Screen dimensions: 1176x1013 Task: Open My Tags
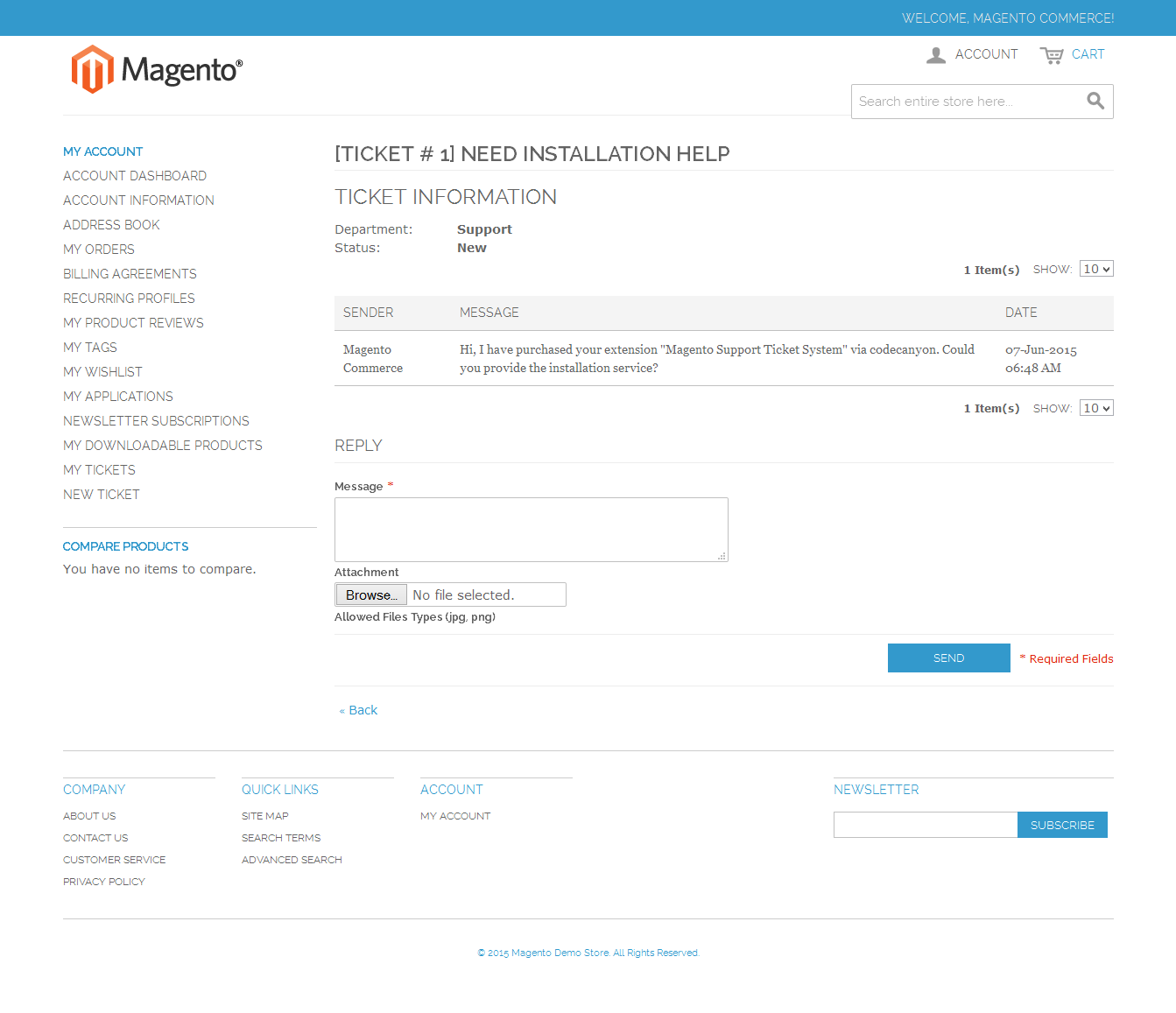coord(90,348)
